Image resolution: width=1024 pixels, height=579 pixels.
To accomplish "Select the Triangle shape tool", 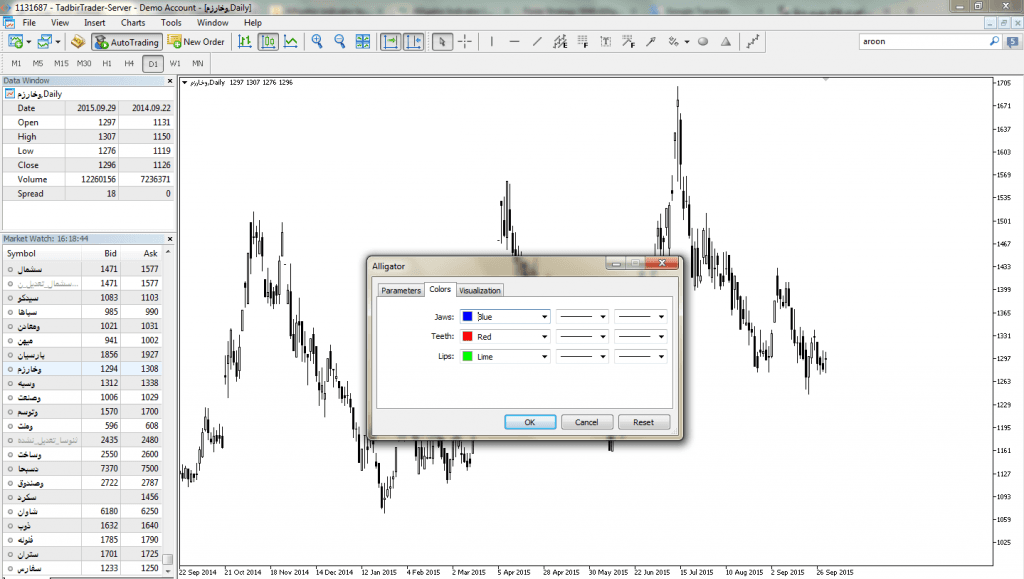I will coord(726,42).
